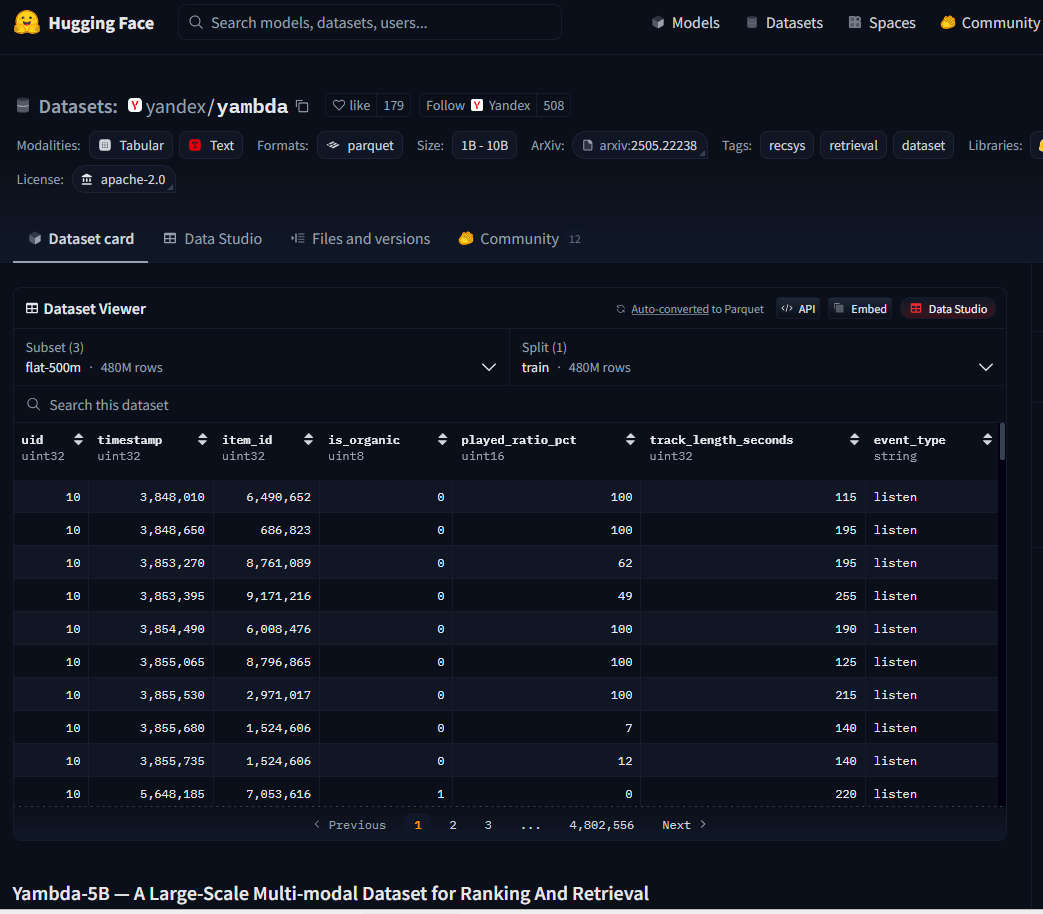Screen dimensions: 1043x914
Task: Sort by the event_type column arrows
Action: pyautogui.click(x=987, y=439)
